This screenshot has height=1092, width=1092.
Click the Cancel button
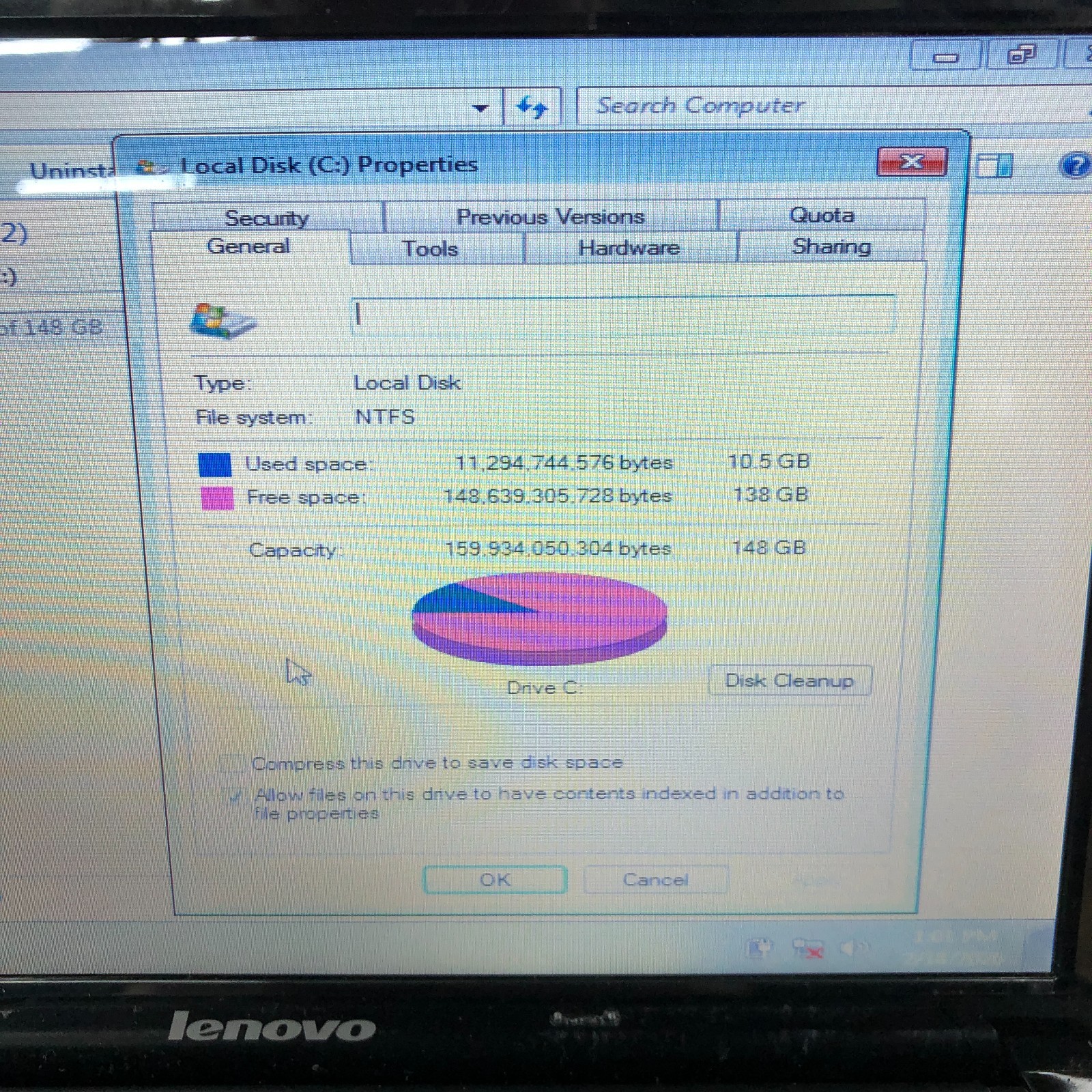coord(655,879)
